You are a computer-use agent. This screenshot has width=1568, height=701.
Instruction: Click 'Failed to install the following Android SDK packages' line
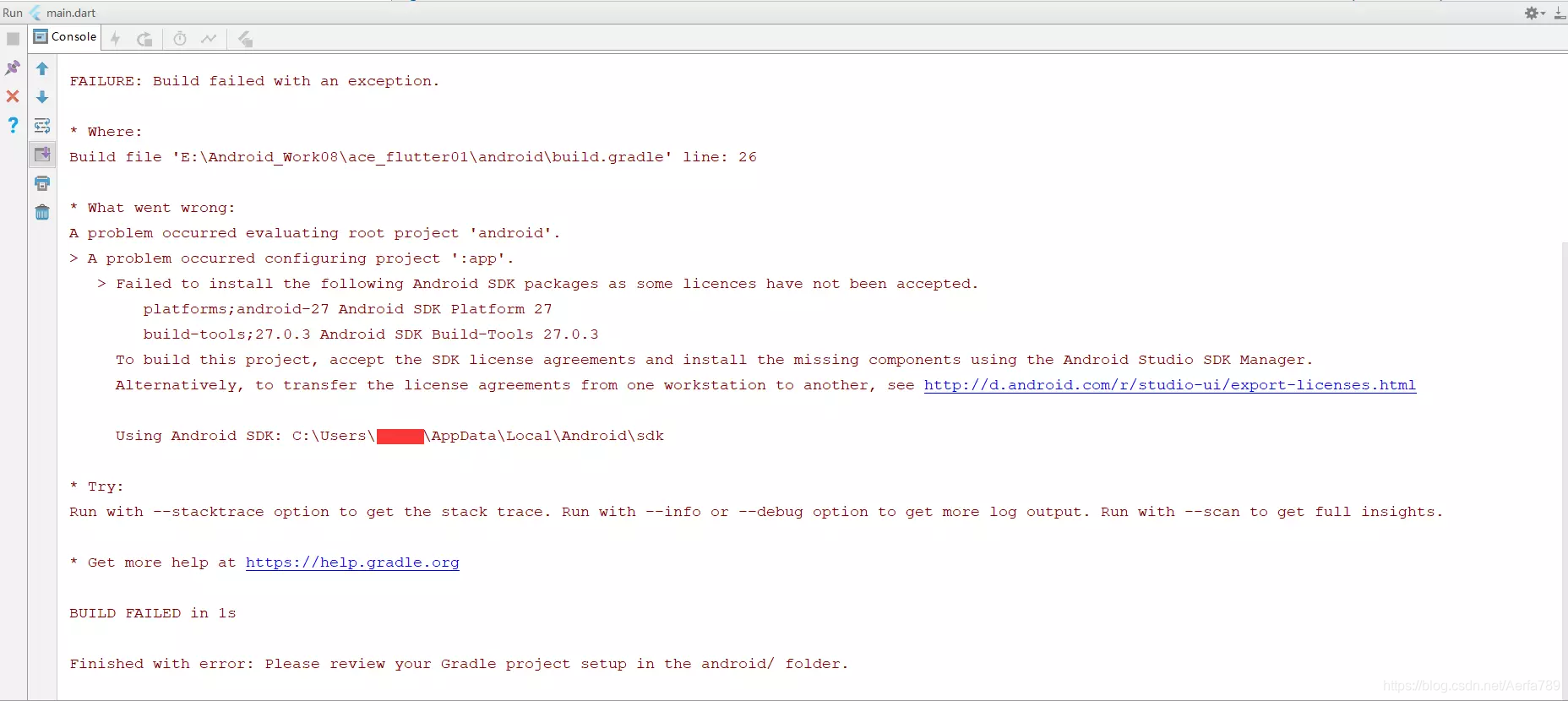pyautogui.click(x=537, y=284)
